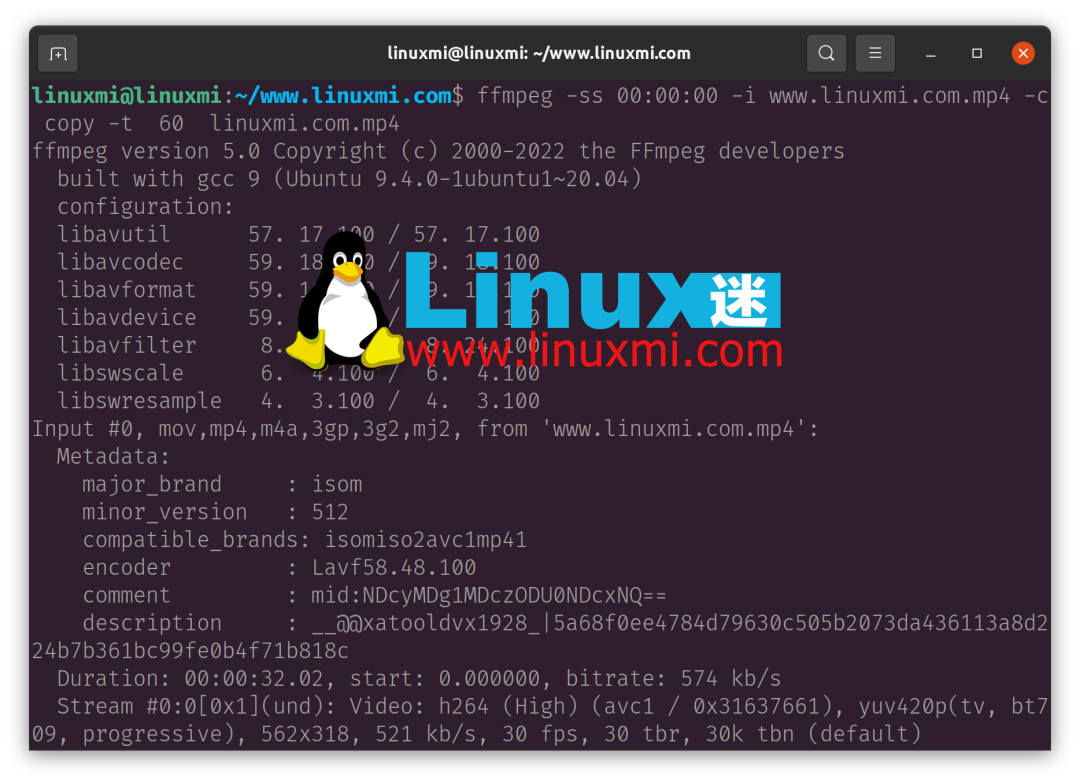Viewport: 1080px width, 783px height.
Task: Click the 'Metadata:' line
Action: click(x=113, y=457)
